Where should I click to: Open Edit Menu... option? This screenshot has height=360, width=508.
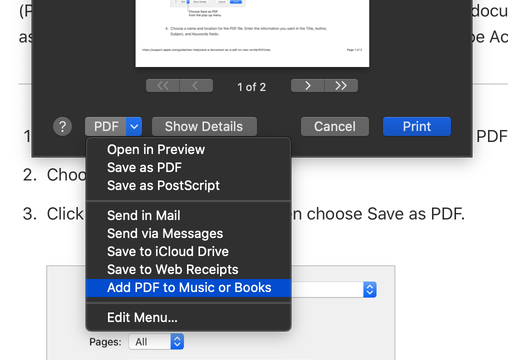coord(189,318)
